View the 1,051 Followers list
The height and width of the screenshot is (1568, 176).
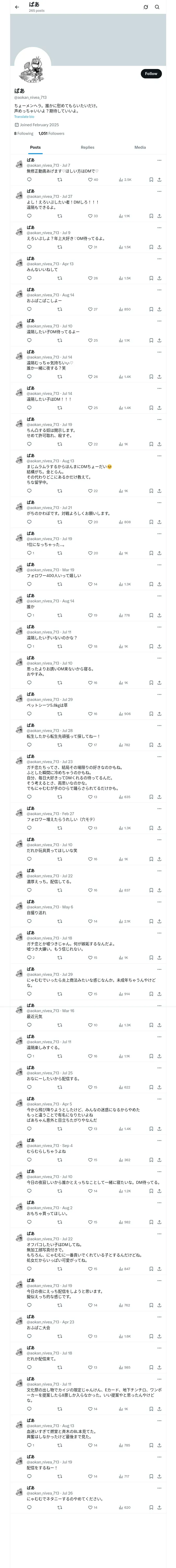click(51, 133)
